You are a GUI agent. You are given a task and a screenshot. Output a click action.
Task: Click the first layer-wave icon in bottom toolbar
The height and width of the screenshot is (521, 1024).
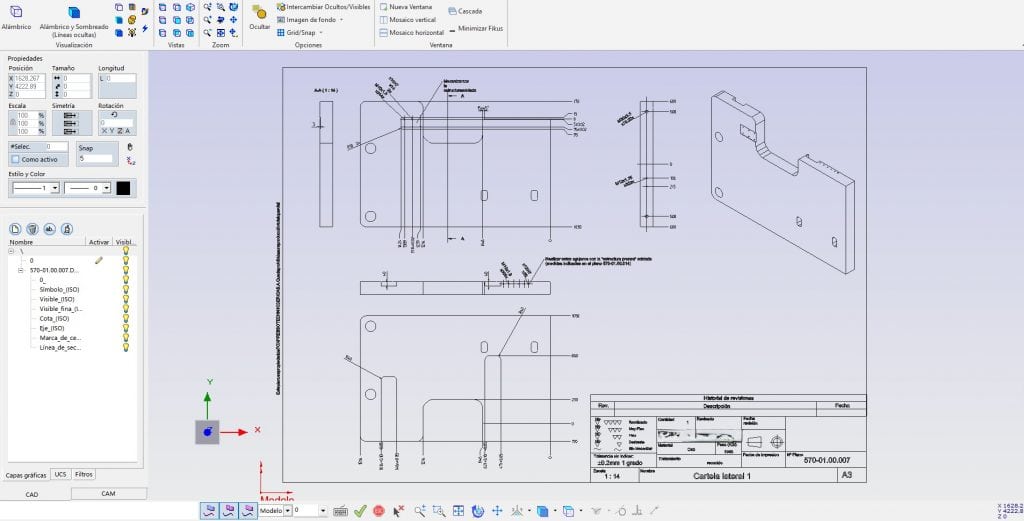click(209, 511)
